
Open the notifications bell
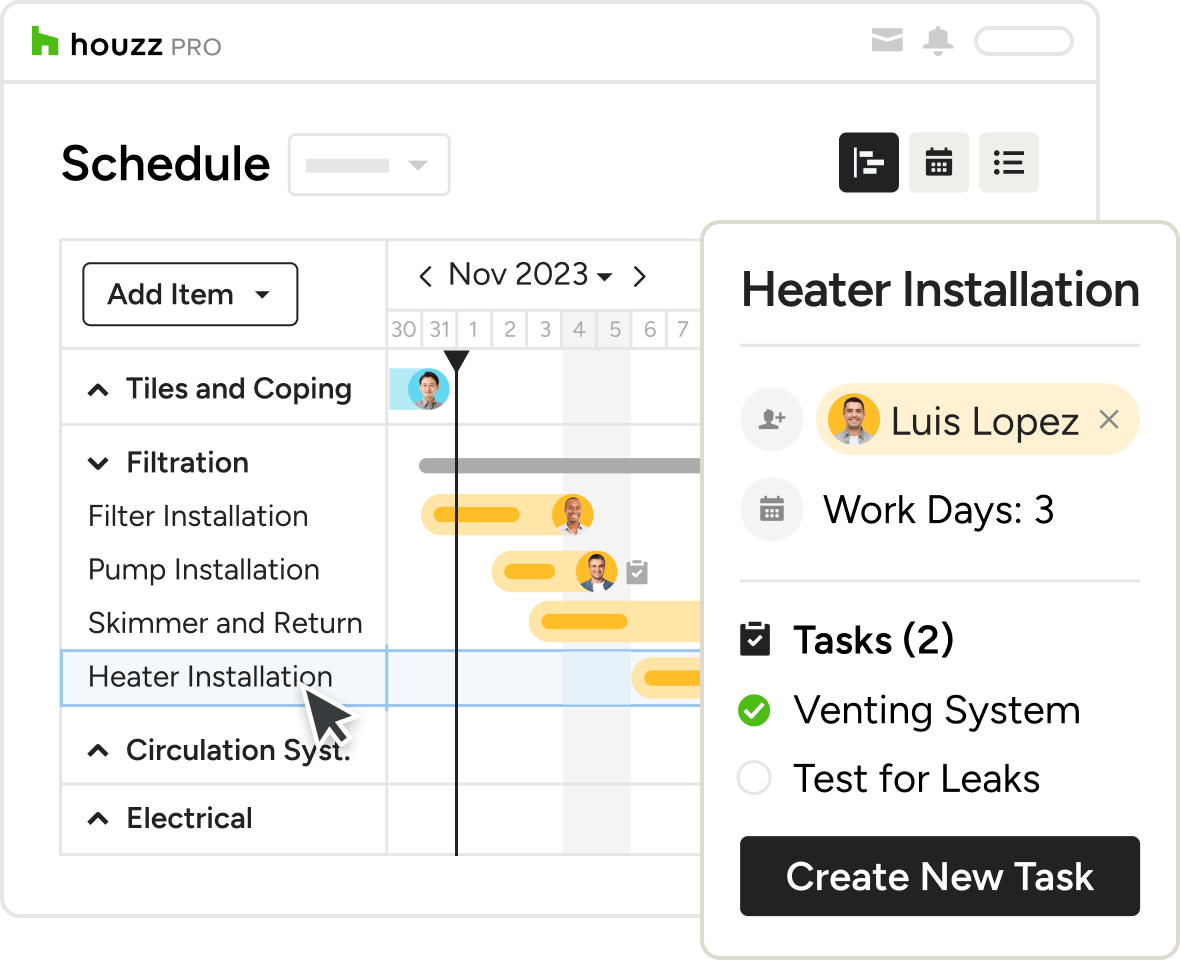point(938,41)
